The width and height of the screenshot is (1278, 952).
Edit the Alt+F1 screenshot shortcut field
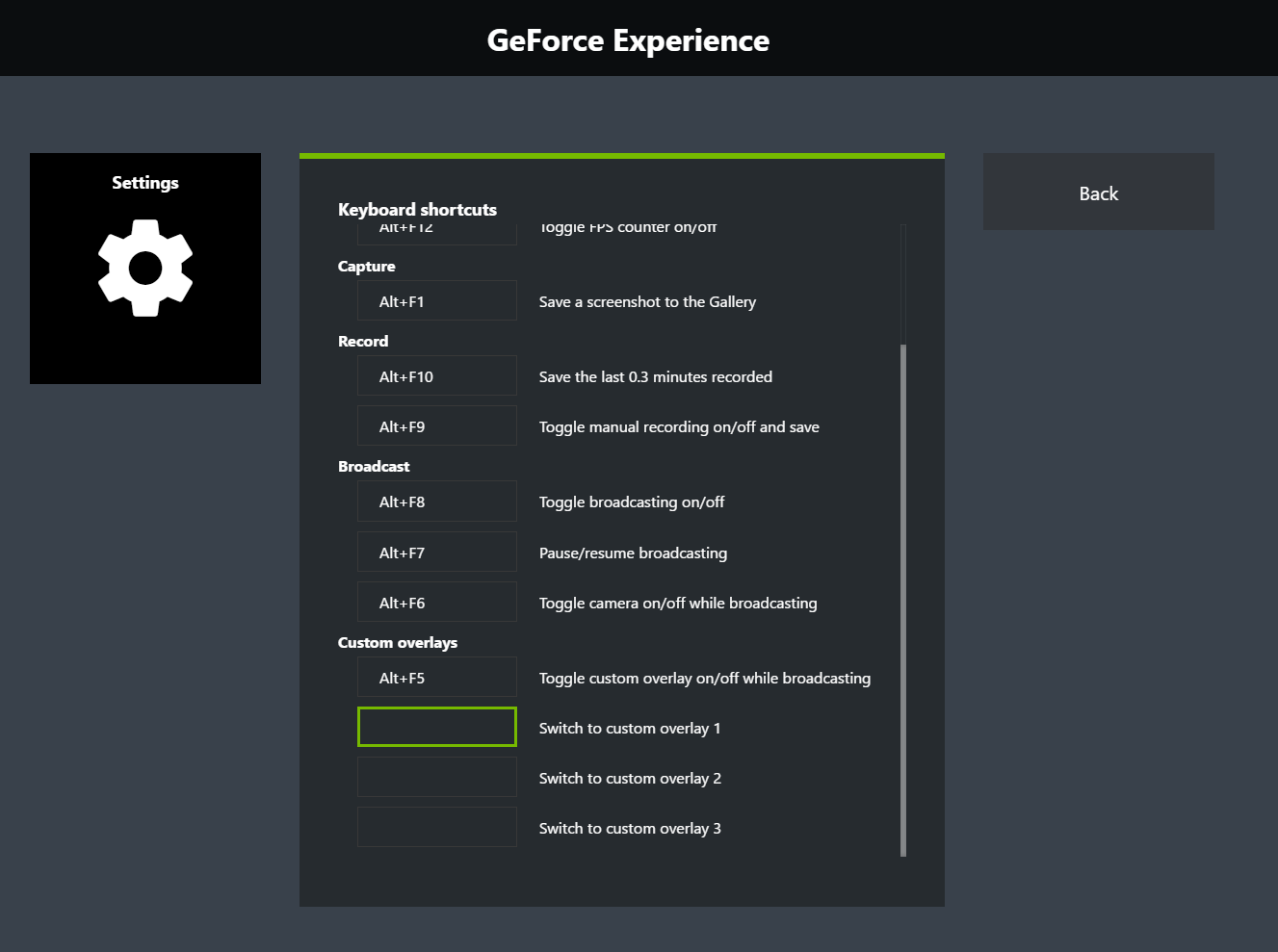coord(437,300)
